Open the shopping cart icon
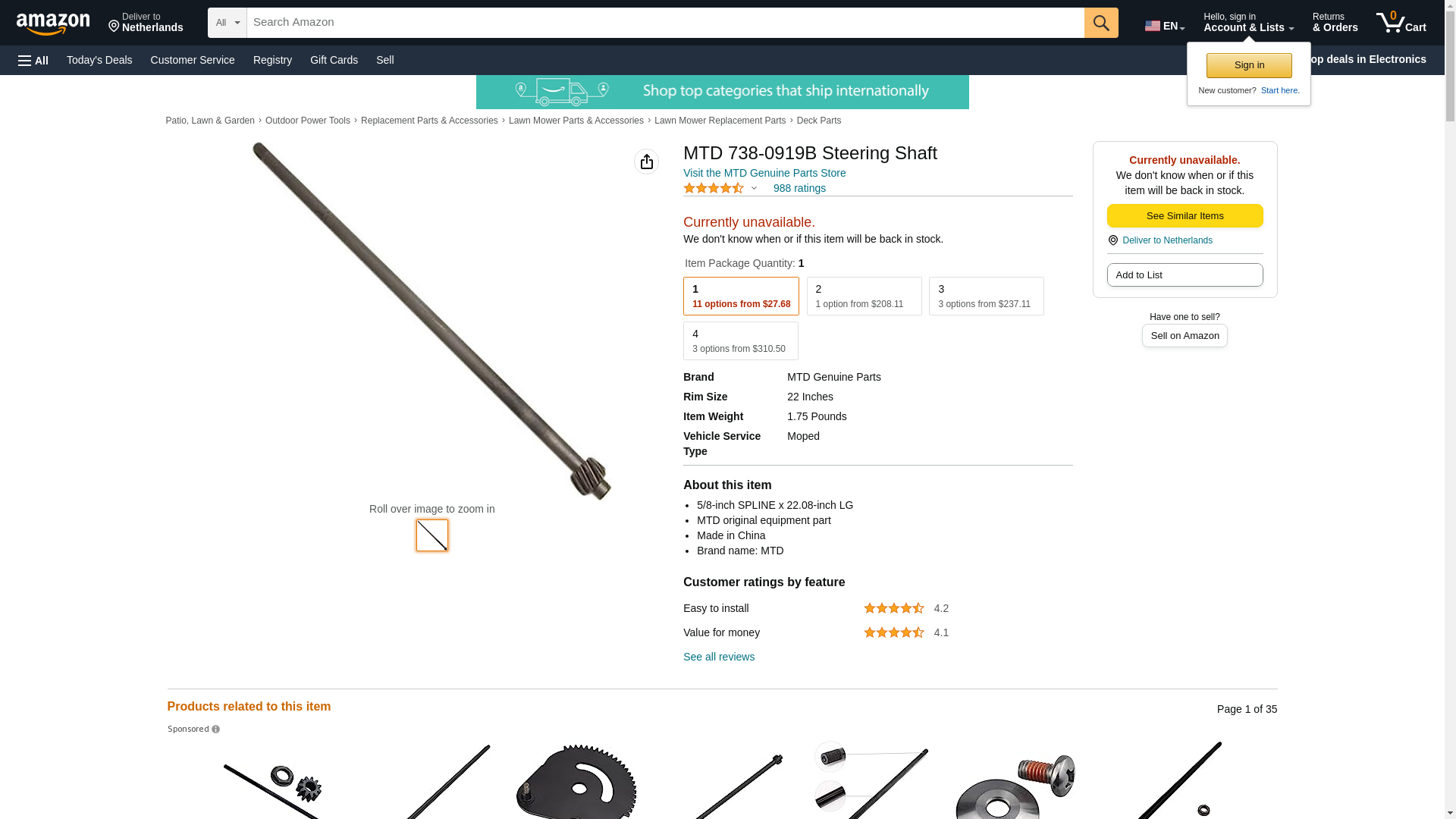The height and width of the screenshot is (819, 1456). click(x=1401, y=23)
